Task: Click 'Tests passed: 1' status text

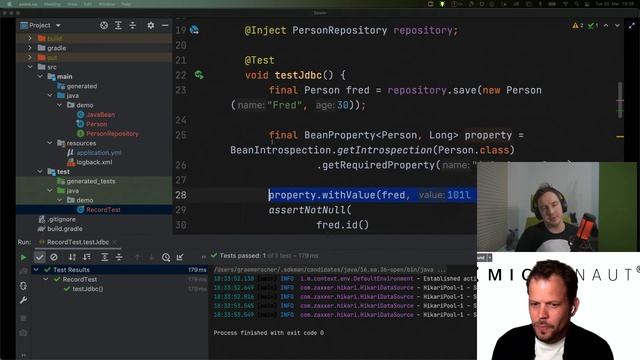Action: [242, 256]
